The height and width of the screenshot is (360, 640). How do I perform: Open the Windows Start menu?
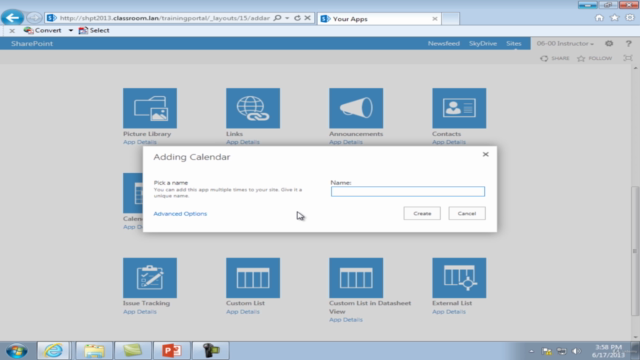pos(17,351)
